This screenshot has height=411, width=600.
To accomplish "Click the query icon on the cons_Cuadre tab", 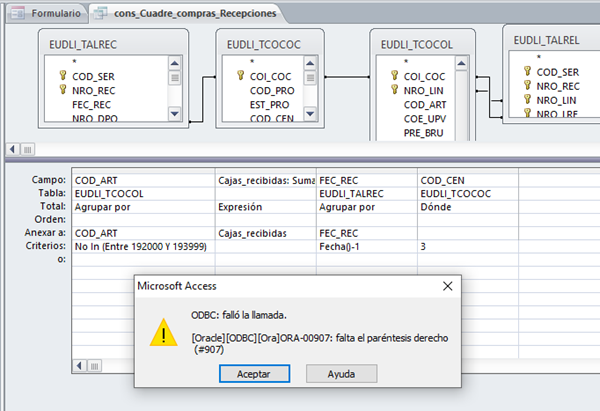I will click(x=103, y=13).
